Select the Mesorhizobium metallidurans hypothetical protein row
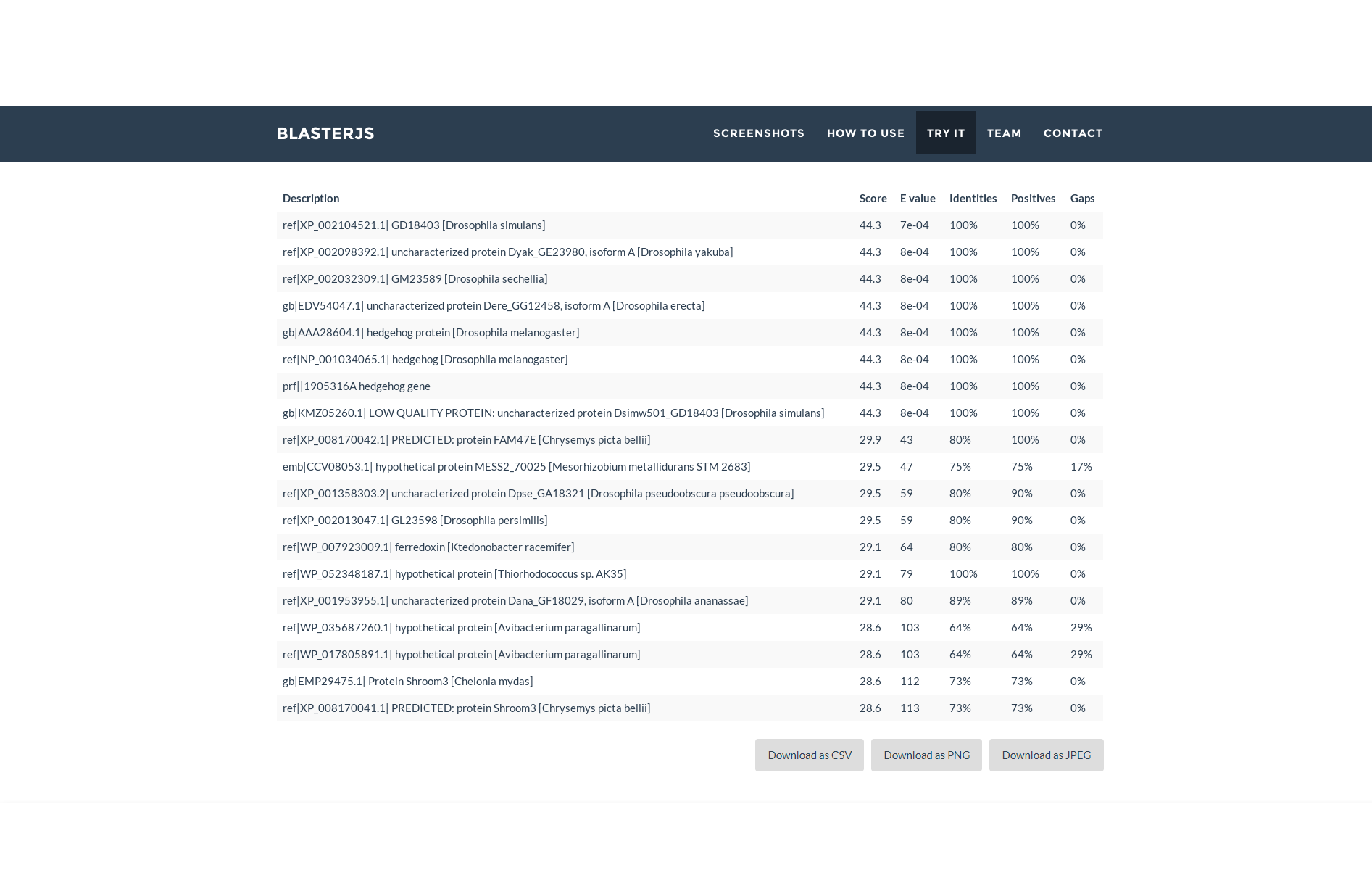Image resolution: width=1372 pixels, height=870 pixels. pos(516,467)
